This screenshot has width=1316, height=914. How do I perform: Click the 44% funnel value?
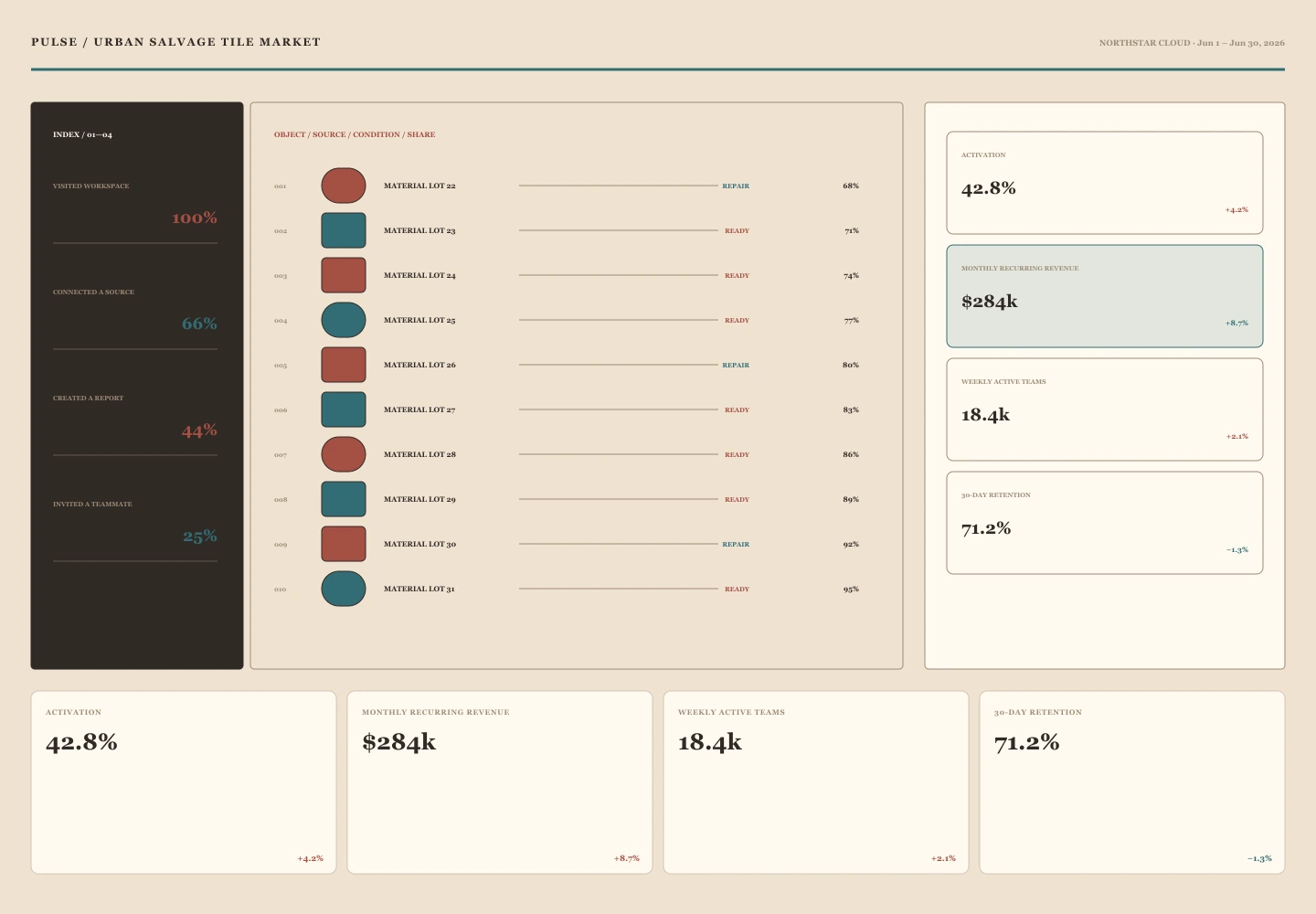pyautogui.click(x=199, y=430)
